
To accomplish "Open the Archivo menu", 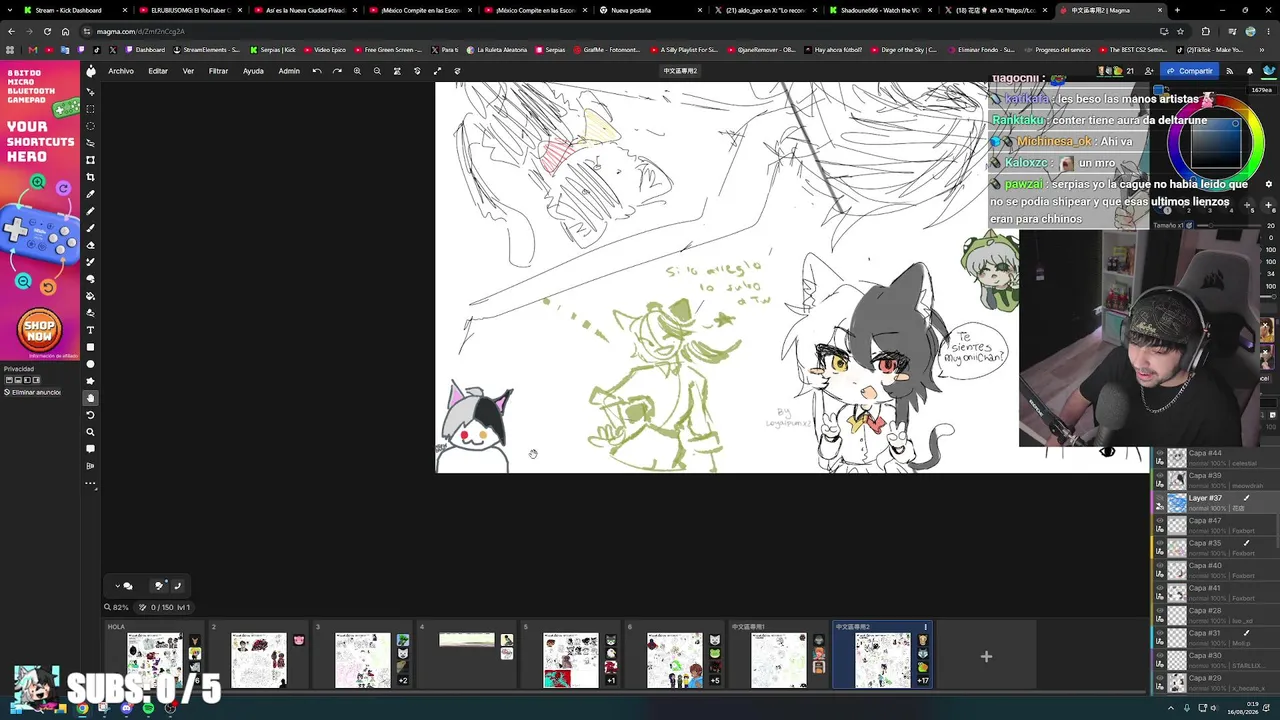I will point(121,71).
